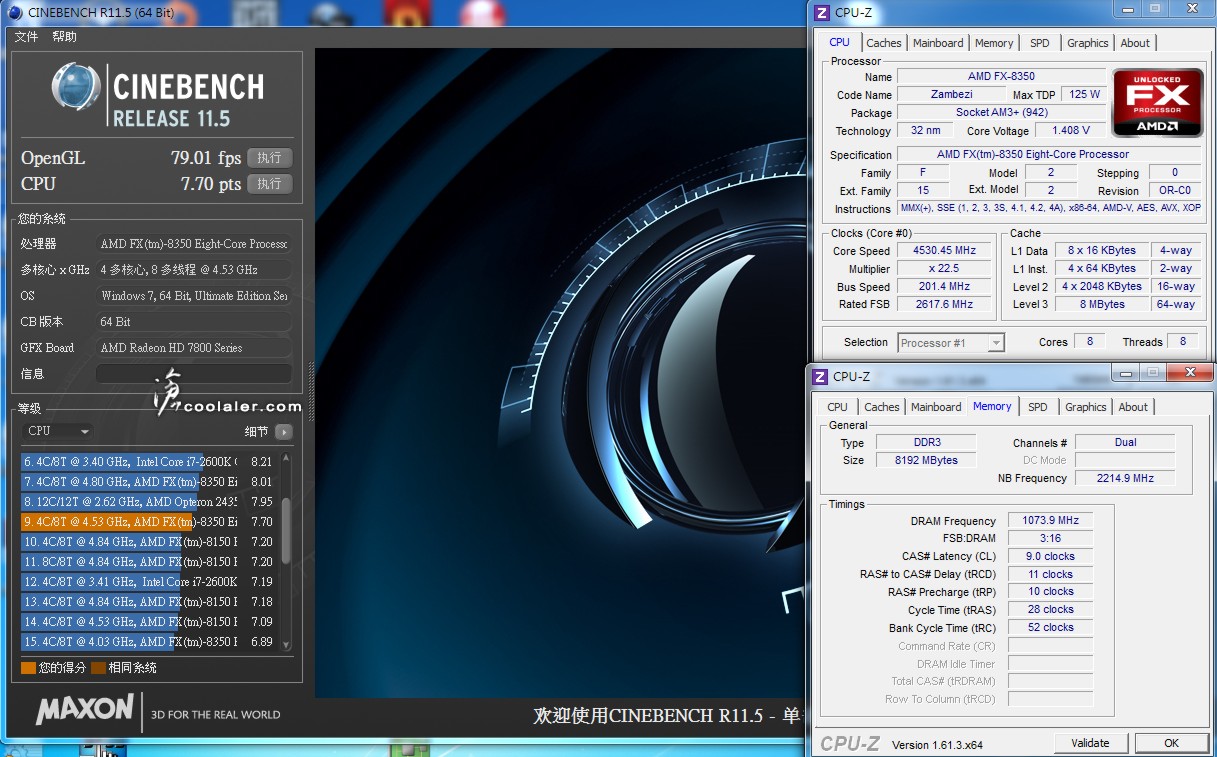Switch to Mainboard tab in lower CPU-Z window
The width and height of the screenshot is (1217, 757).
936,407
